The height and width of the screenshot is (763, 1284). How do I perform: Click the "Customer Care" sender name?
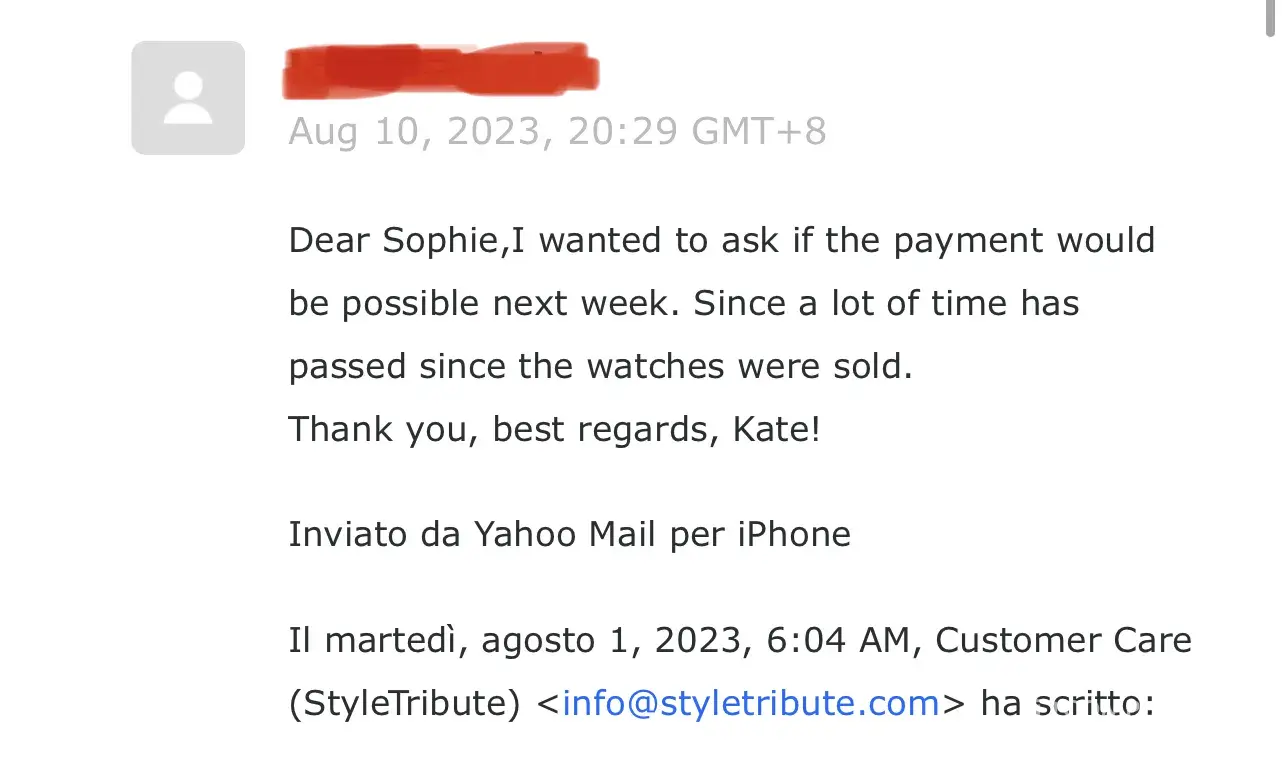pos(1063,641)
